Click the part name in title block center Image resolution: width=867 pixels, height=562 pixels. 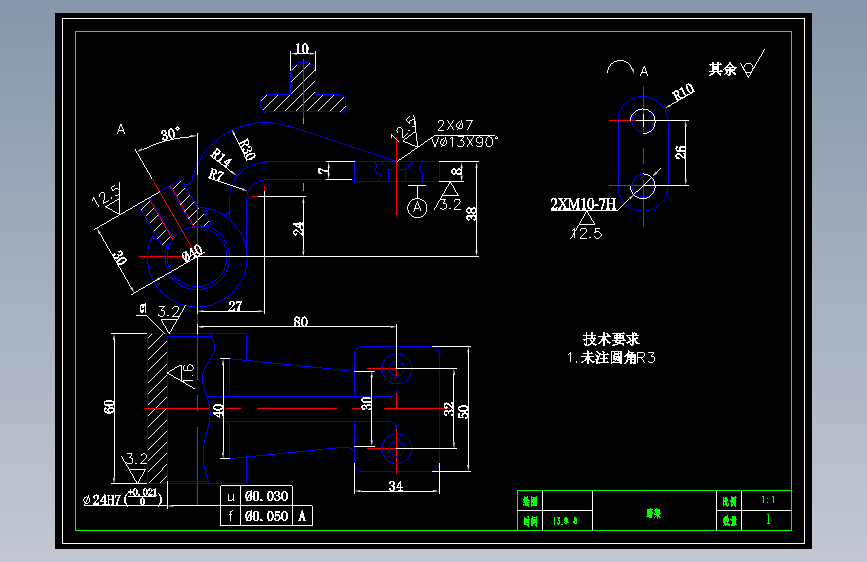pyautogui.click(x=654, y=513)
